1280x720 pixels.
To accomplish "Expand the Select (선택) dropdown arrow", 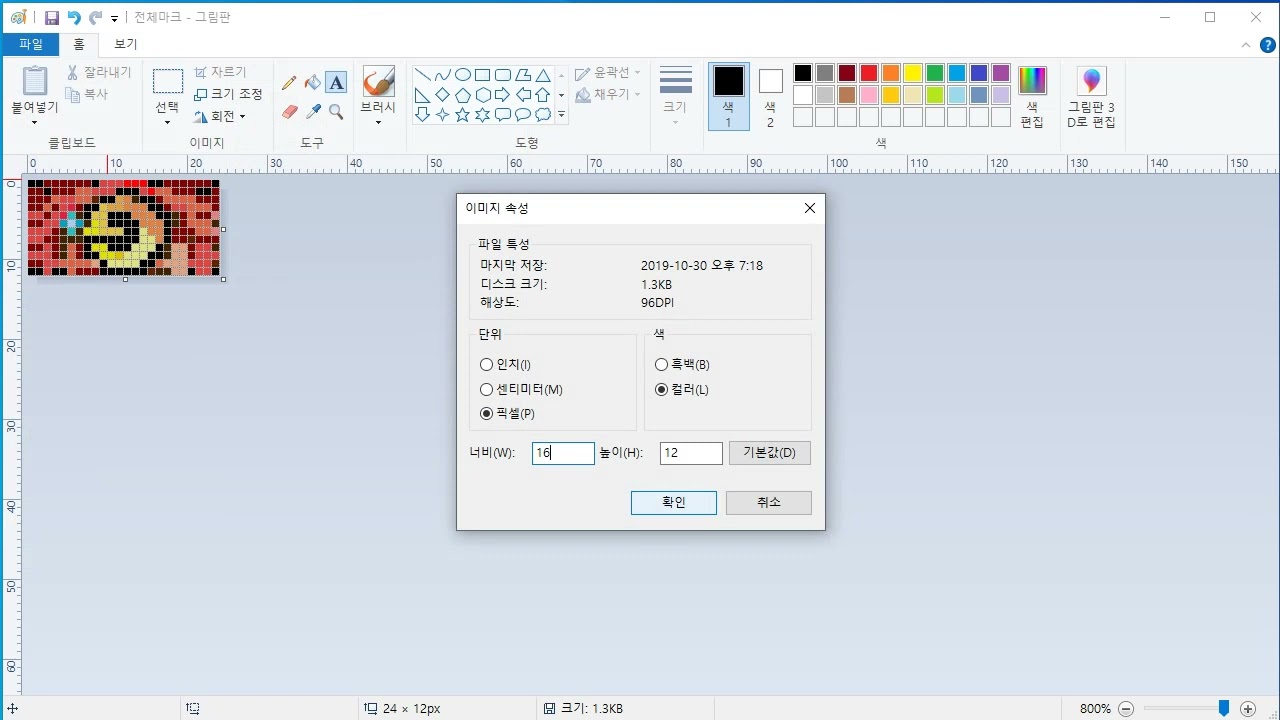I will pyautogui.click(x=167, y=123).
